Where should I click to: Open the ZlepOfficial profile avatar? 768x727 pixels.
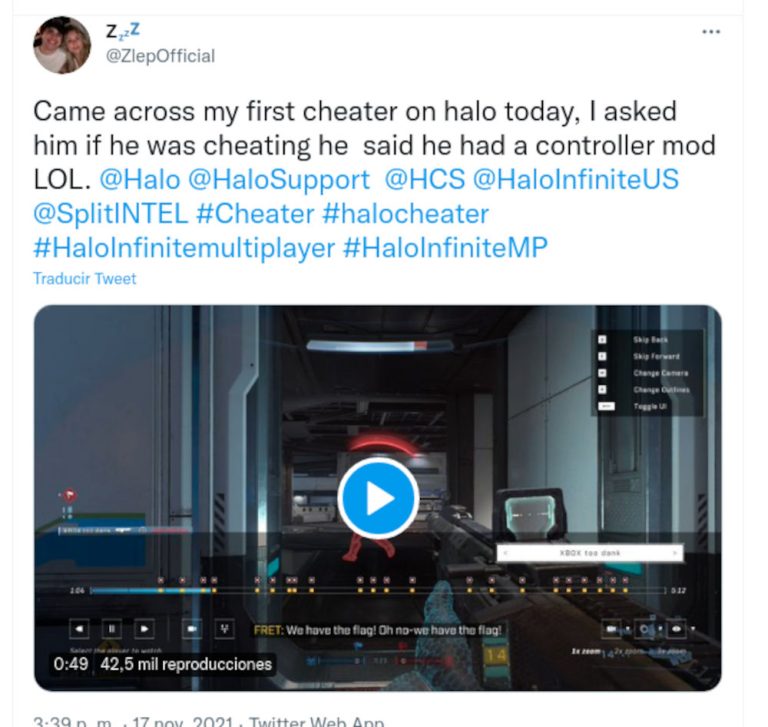tap(62, 45)
